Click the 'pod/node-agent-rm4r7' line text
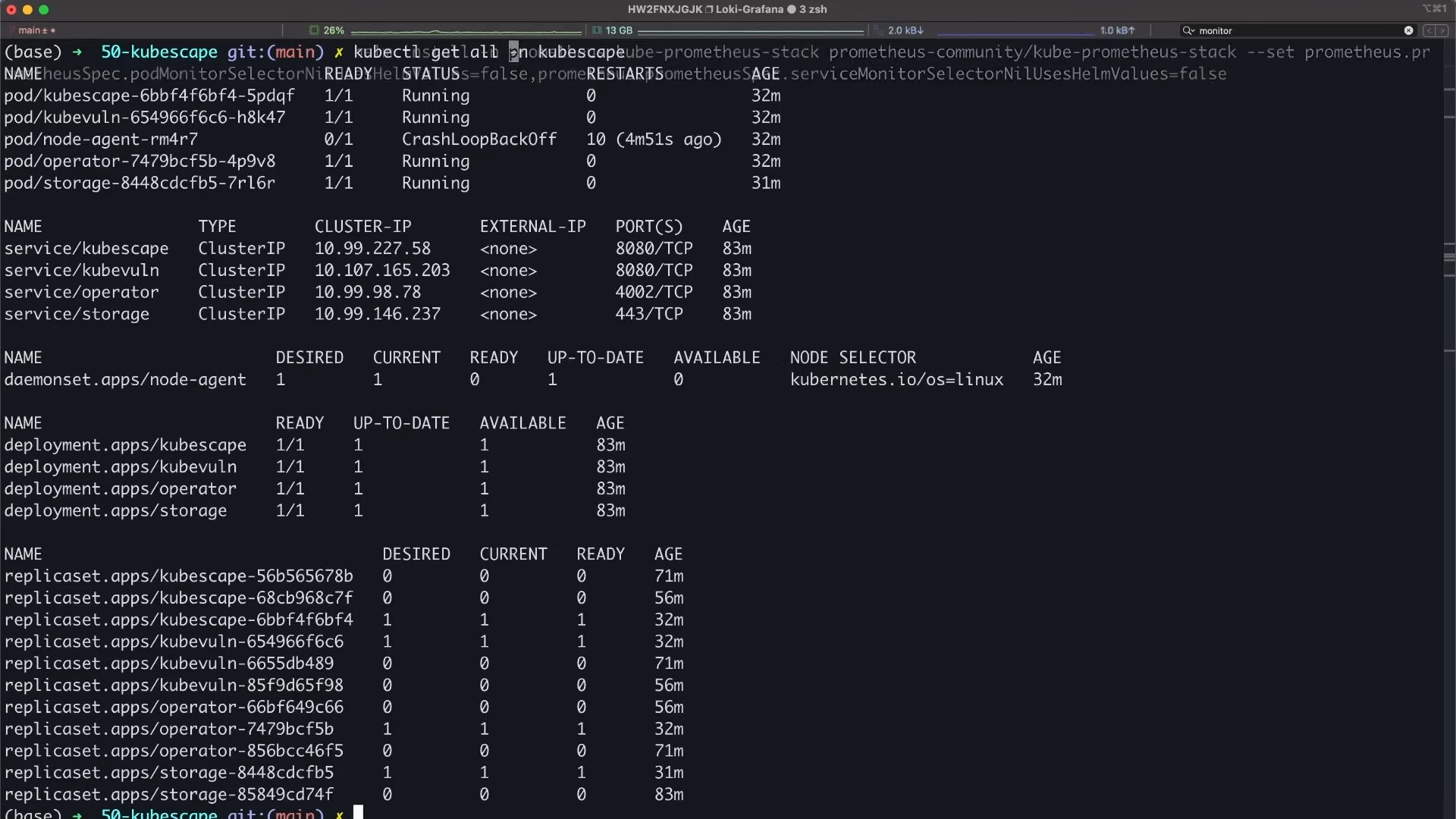The width and height of the screenshot is (1456, 819). click(x=101, y=140)
